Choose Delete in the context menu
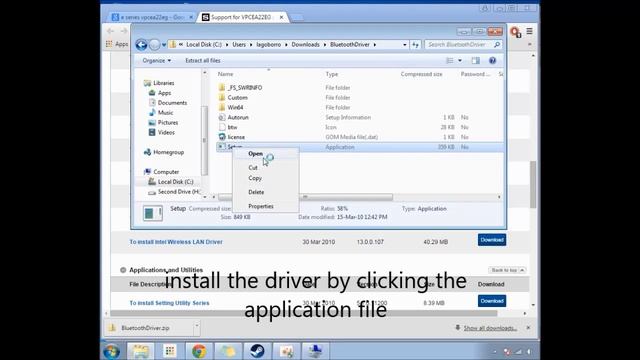Image resolution: width=640 pixels, height=360 pixels. tap(256, 192)
